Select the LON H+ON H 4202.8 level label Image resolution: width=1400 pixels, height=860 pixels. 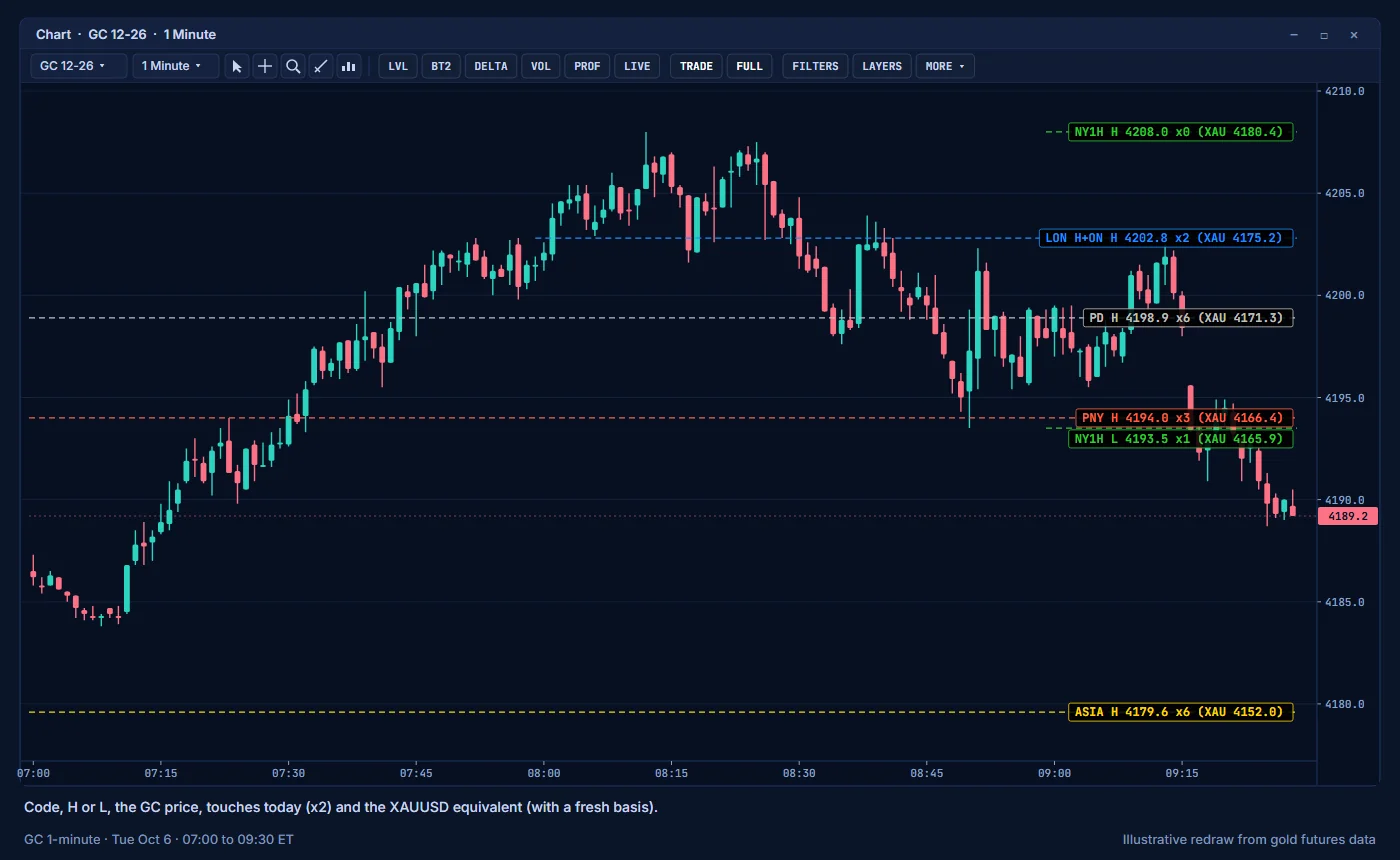pyautogui.click(x=1167, y=238)
